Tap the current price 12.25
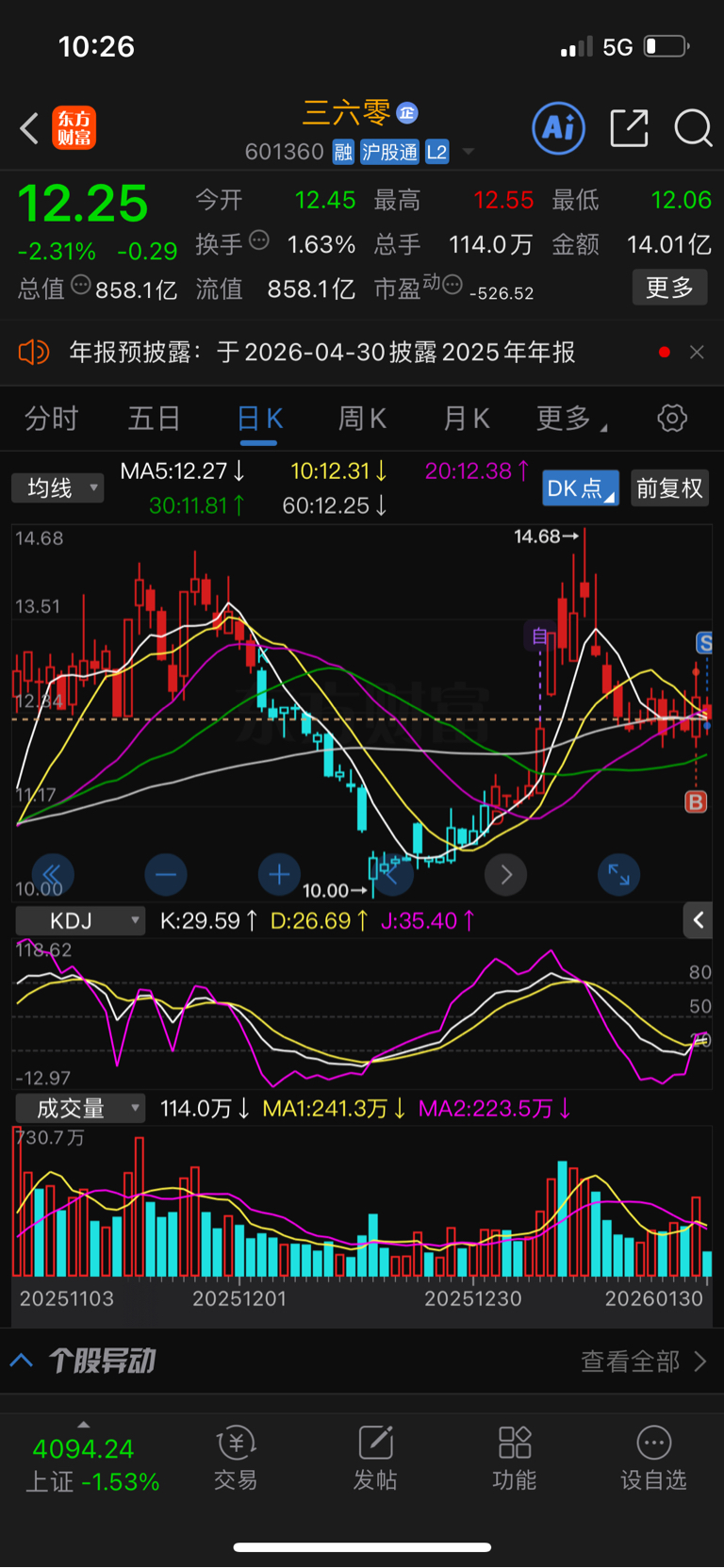Viewport: 724px width, 1568px height. (x=83, y=204)
